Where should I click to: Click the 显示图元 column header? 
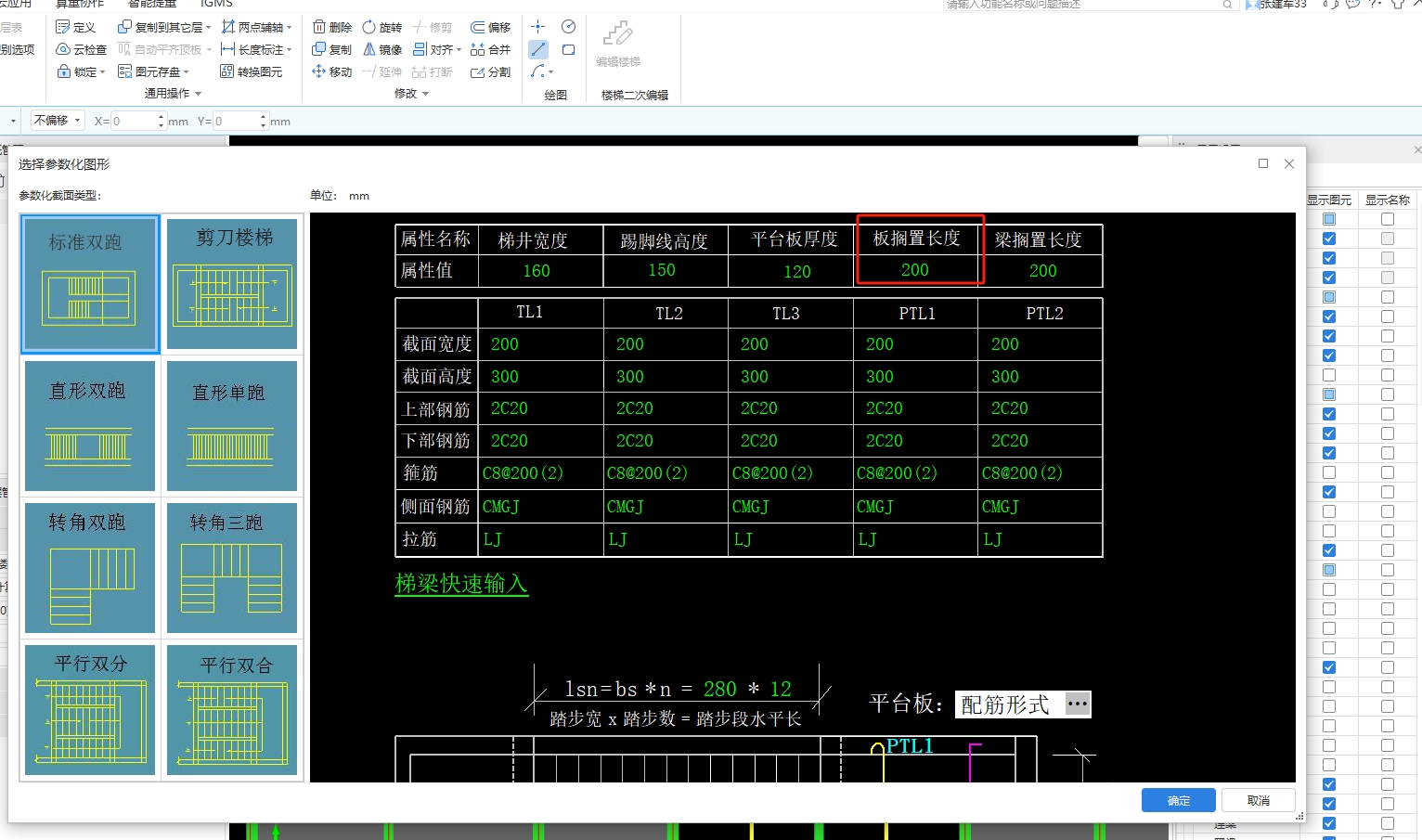tap(1329, 200)
